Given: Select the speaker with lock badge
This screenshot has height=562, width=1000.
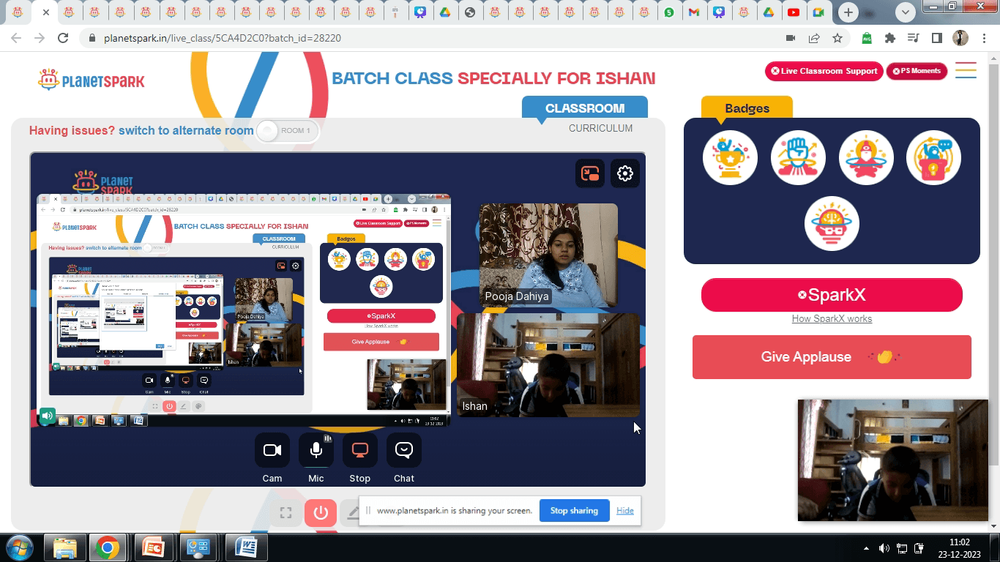Looking at the screenshot, I should click(933, 158).
